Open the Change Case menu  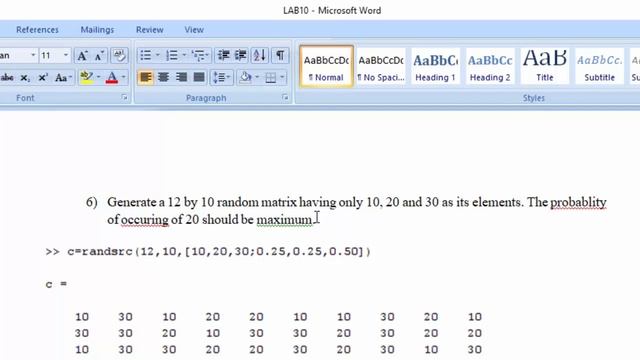[x=63, y=78]
